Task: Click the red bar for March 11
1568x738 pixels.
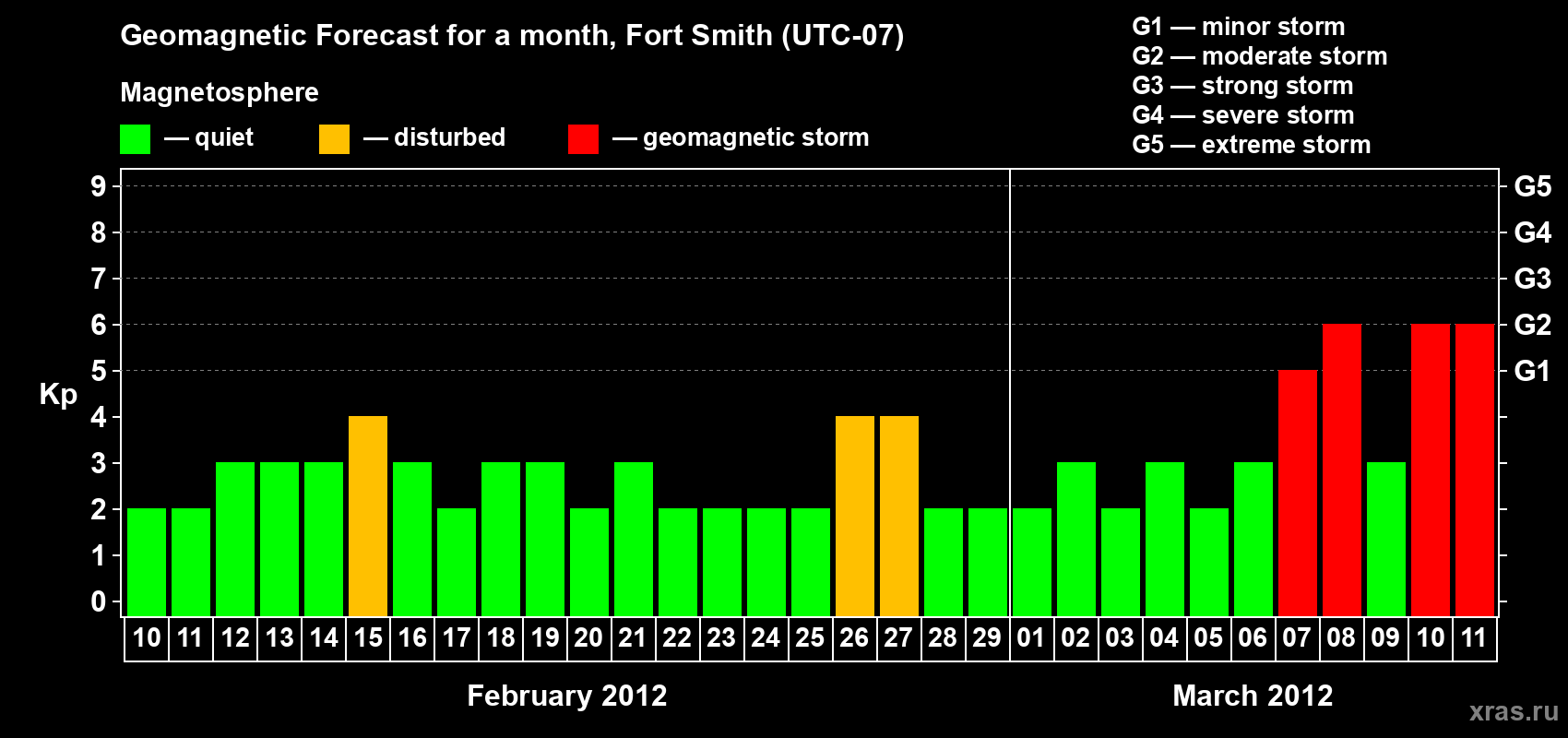Action: click(x=1475, y=470)
